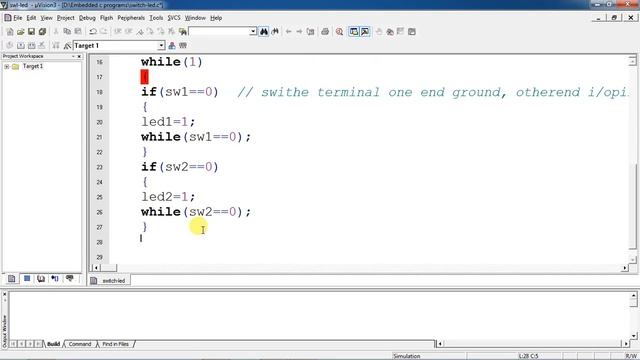Click line number 28 in the gutter
Screen dimensions: 640x360
[100, 242]
